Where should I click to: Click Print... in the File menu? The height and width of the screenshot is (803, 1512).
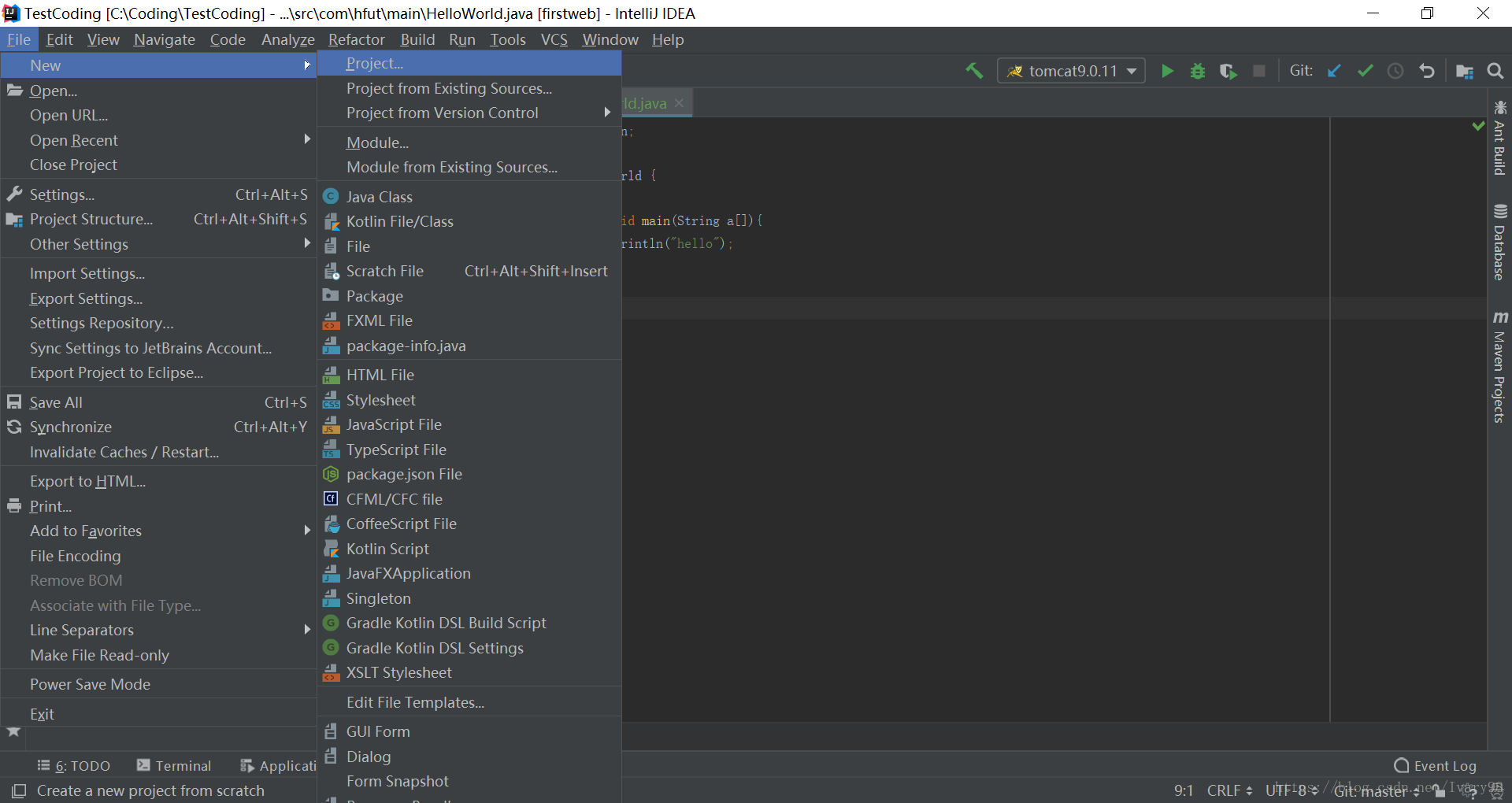tap(159, 506)
